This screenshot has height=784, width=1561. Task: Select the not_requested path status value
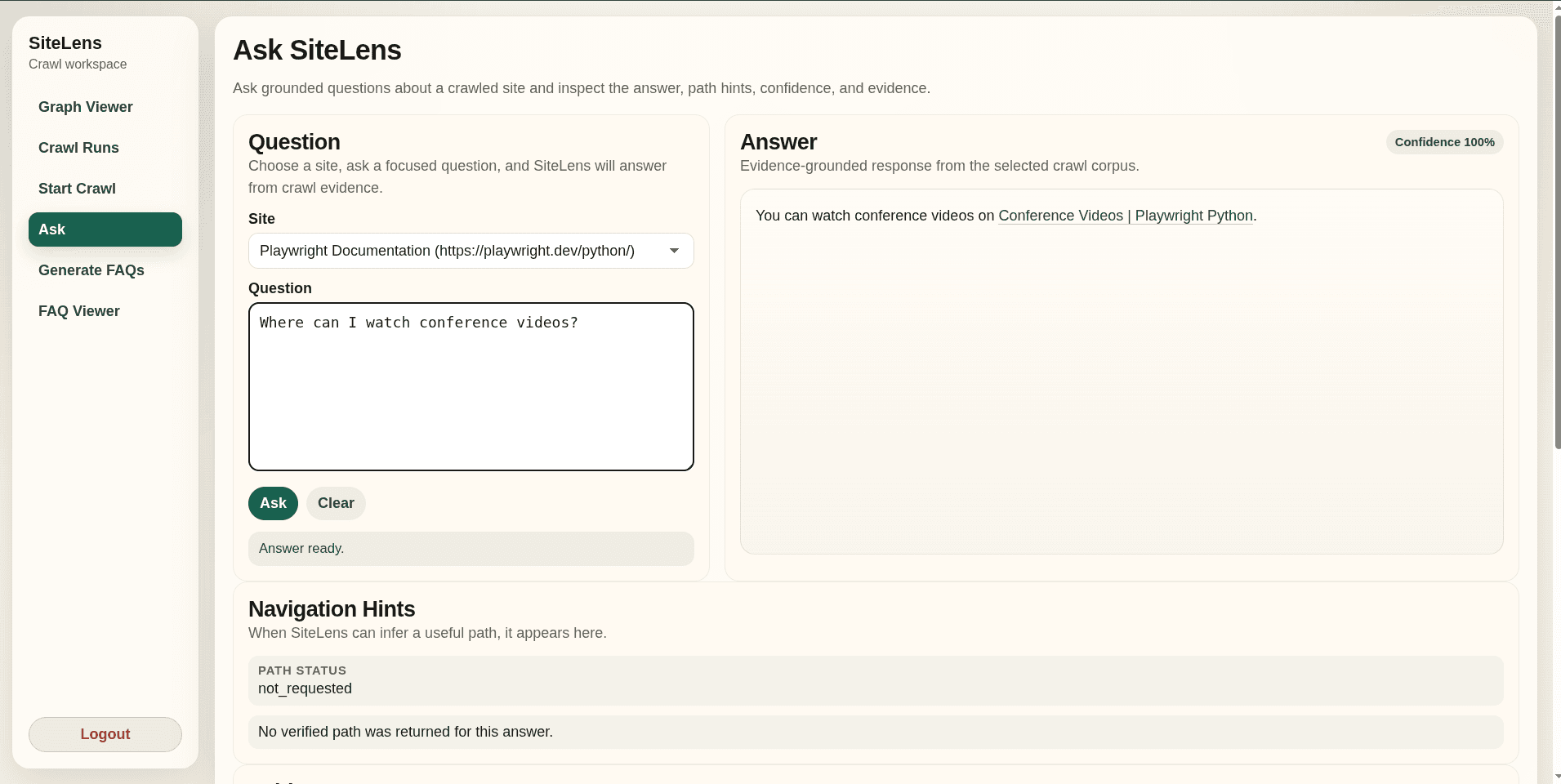(305, 688)
